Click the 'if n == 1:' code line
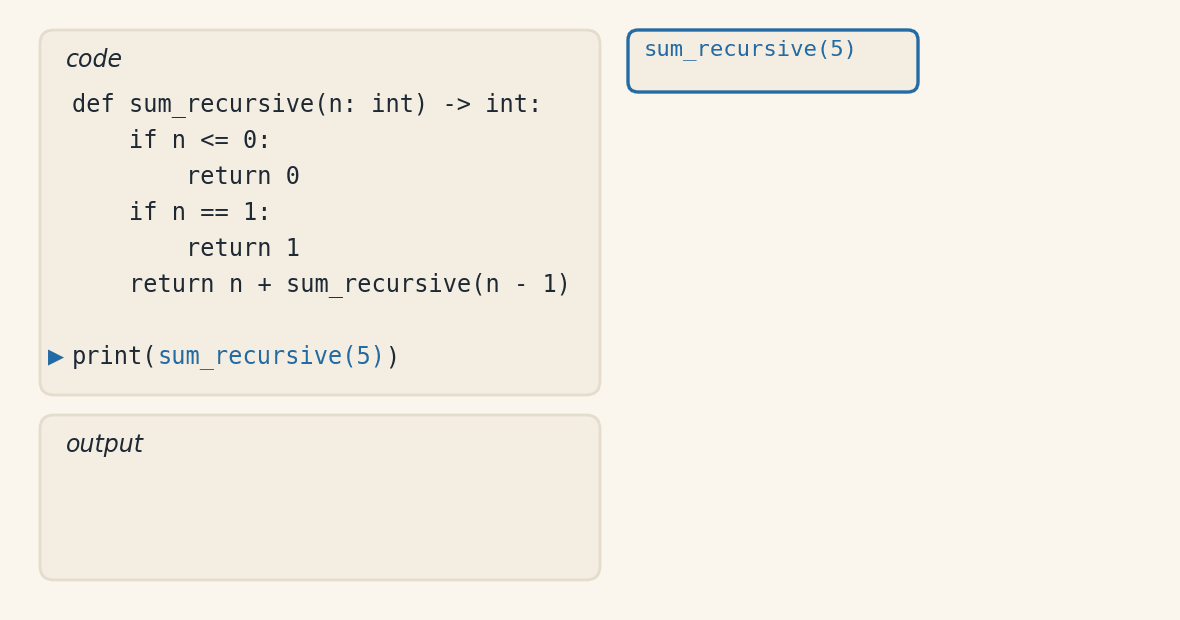This screenshot has height=620, width=1180. click(199, 212)
